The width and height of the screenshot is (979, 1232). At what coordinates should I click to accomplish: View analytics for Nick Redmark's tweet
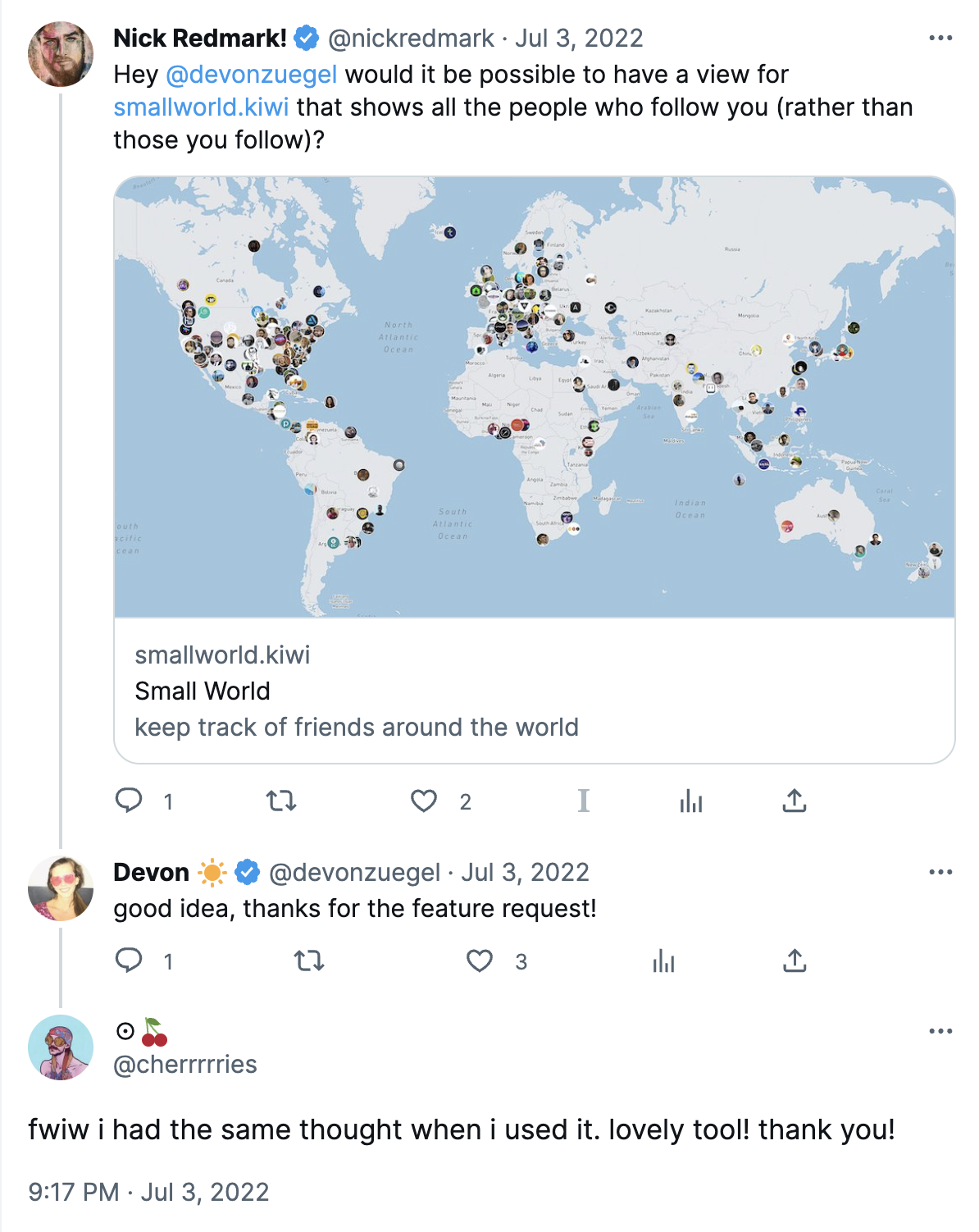[692, 801]
